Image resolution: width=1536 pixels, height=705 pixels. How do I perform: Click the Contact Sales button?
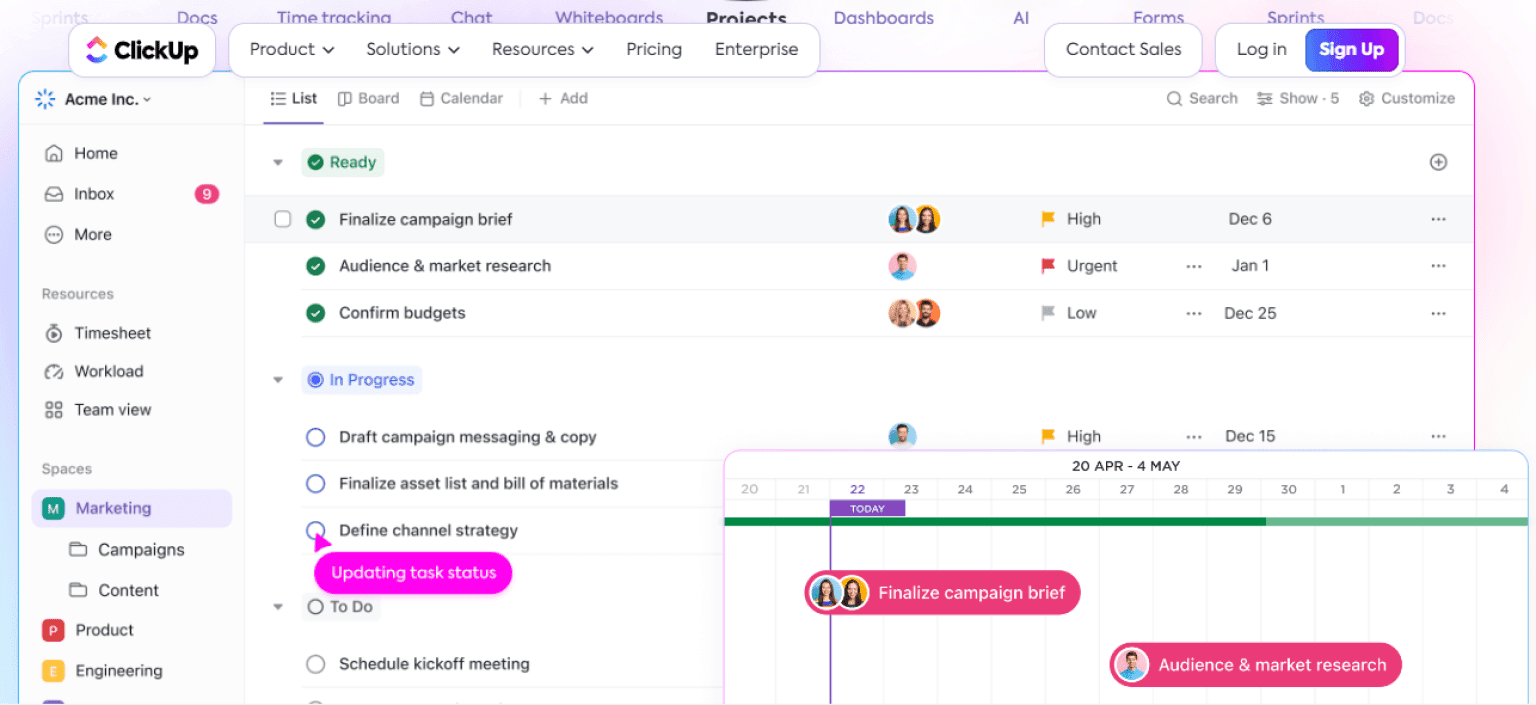pyautogui.click(x=1122, y=49)
